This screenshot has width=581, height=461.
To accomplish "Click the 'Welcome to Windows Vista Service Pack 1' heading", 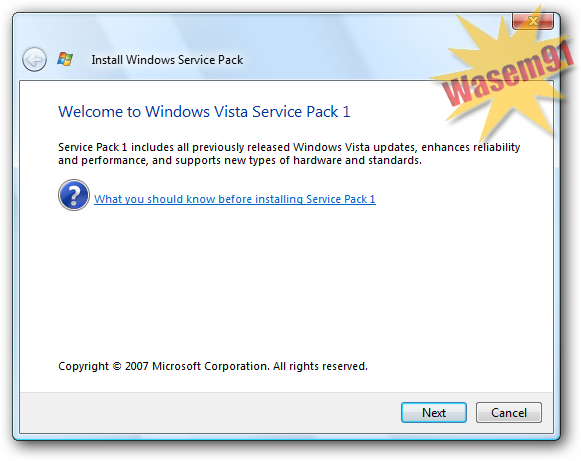I will 204,112.
